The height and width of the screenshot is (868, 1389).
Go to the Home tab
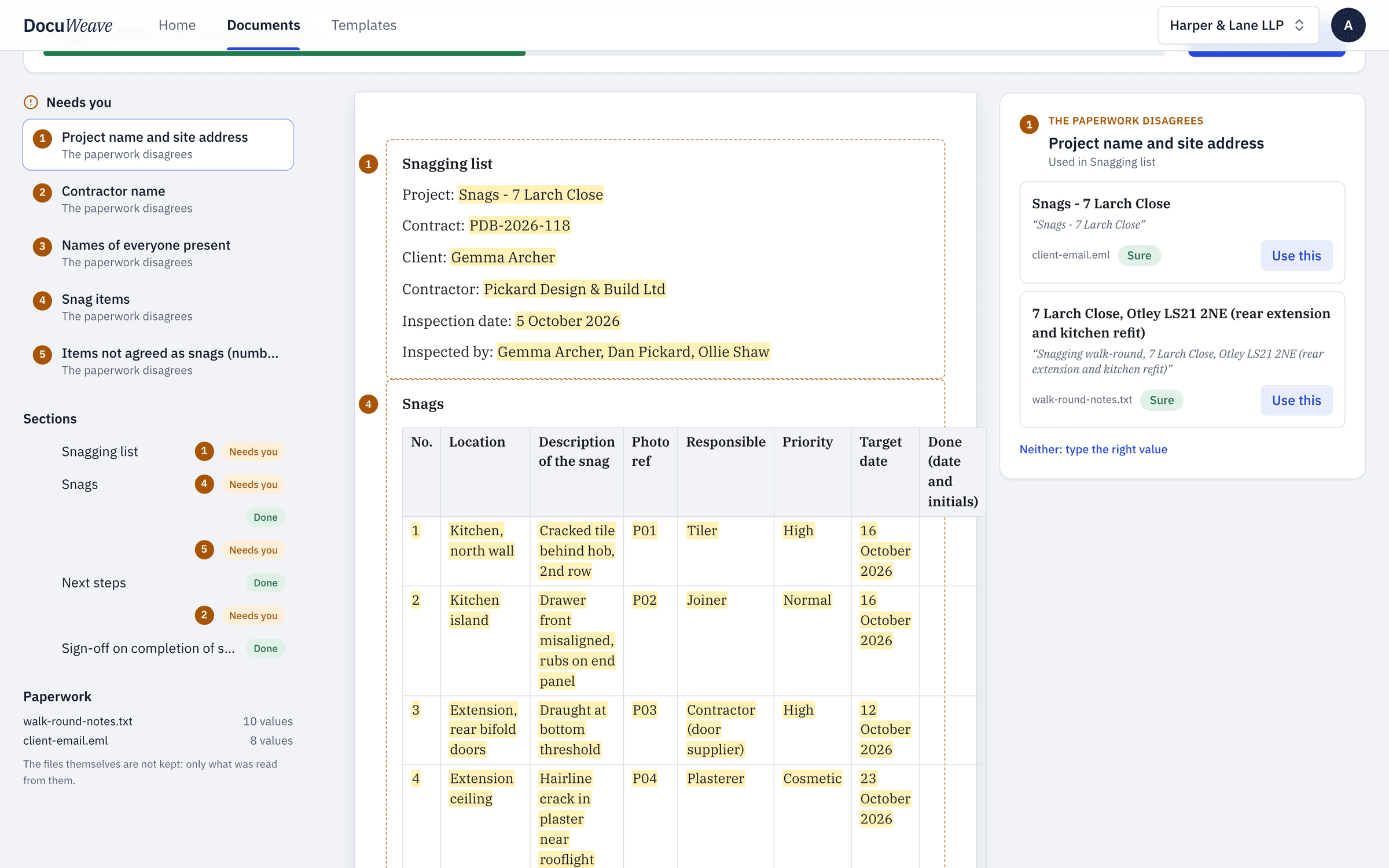[x=177, y=25]
